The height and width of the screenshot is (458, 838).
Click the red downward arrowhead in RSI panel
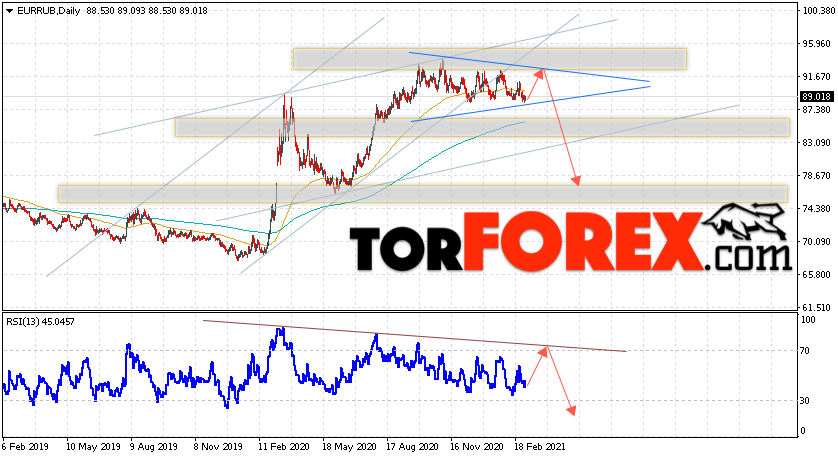point(571,410)
